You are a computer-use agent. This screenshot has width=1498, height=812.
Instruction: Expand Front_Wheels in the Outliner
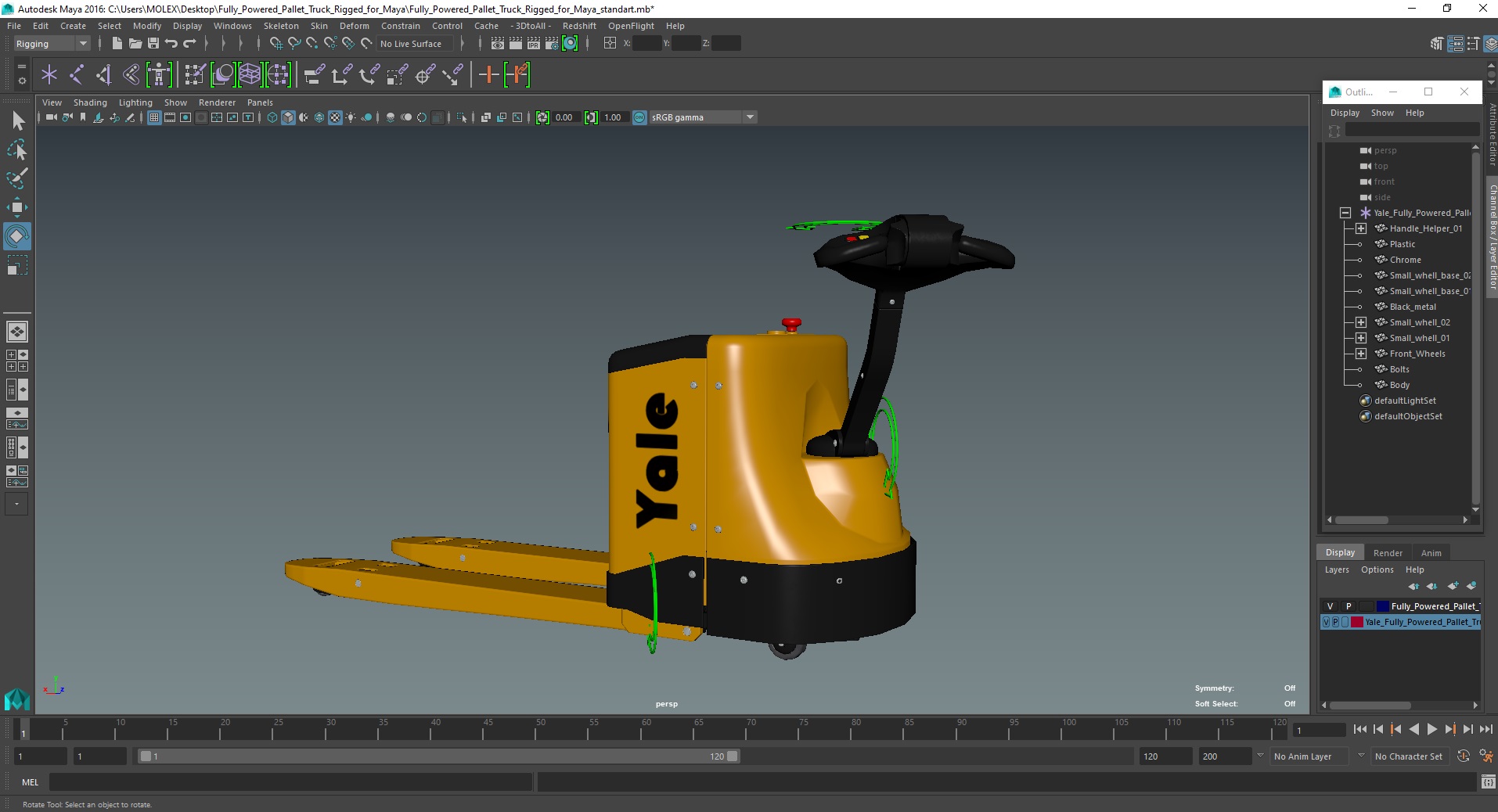(x=1361, y=354)
